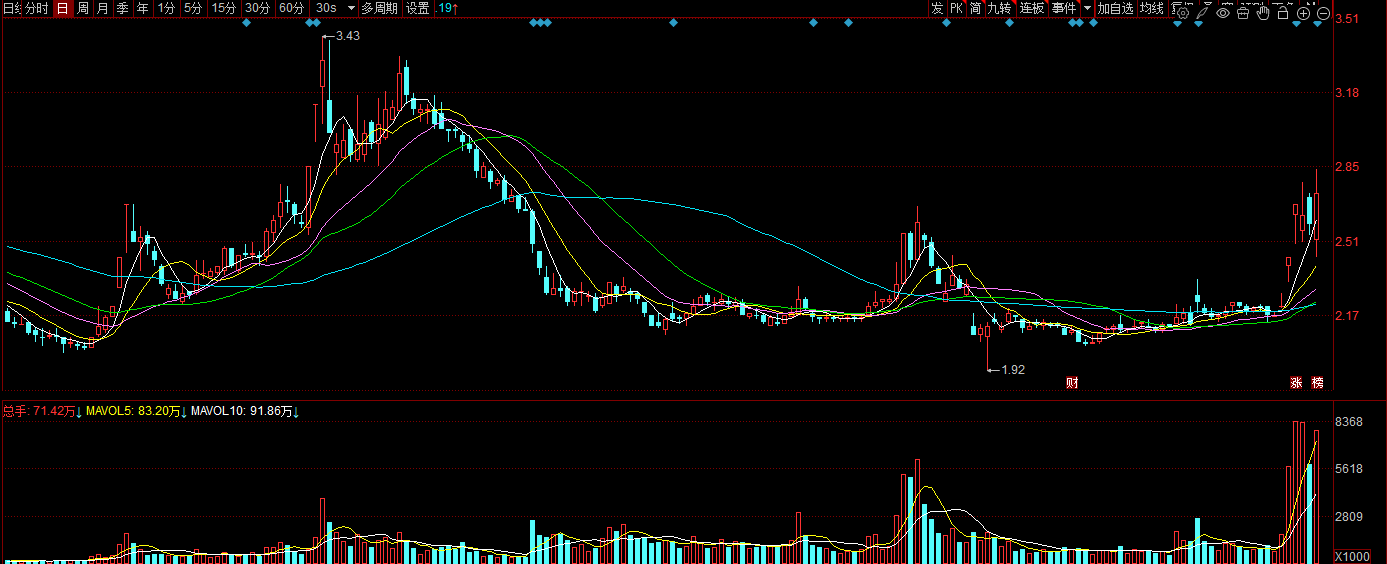Click 加自选 to add to watchlist
This screenshot has width=1387, height=564.
pyautogui.click(x=1115, y=8)
